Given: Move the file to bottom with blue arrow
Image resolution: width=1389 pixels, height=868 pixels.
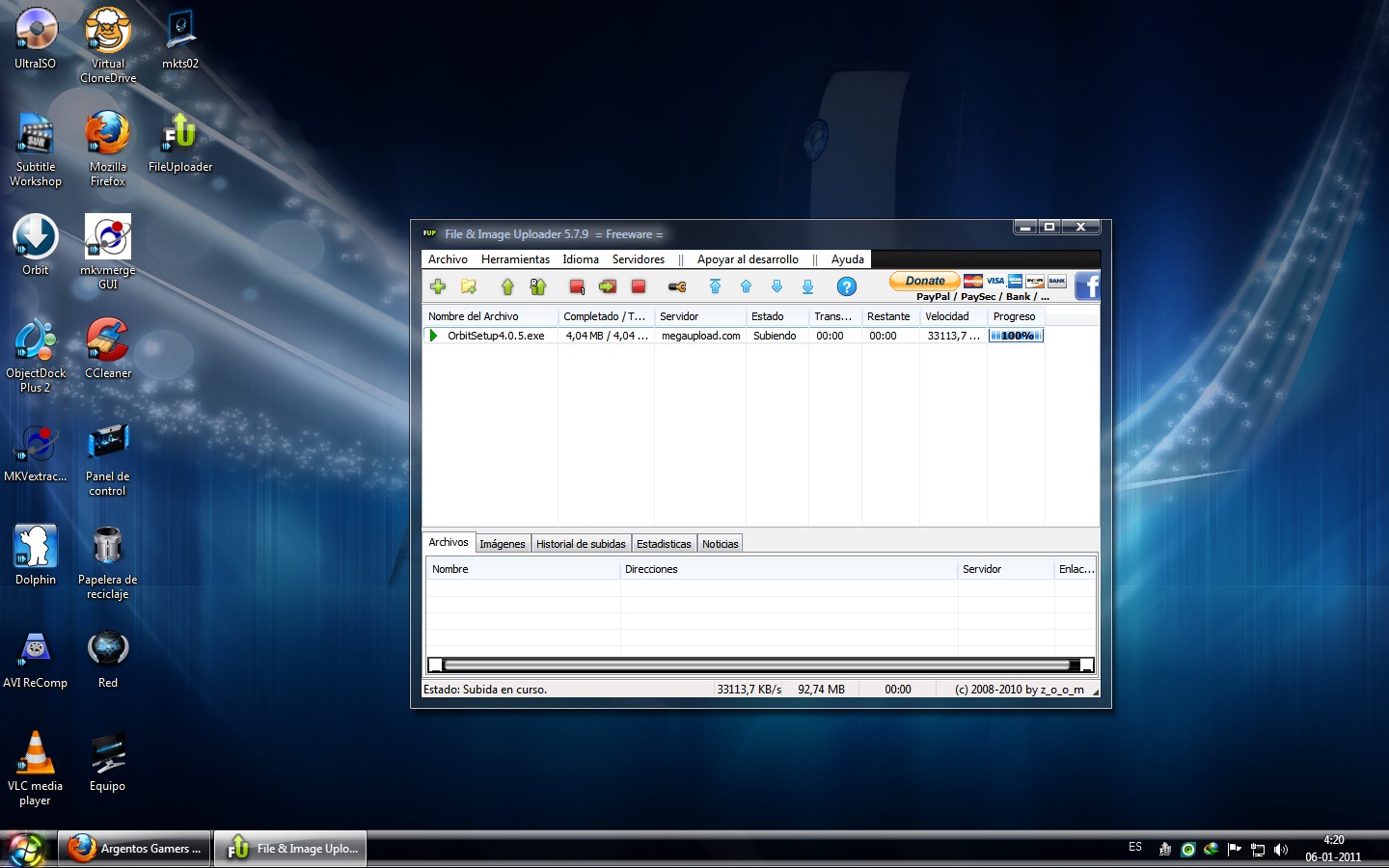Looking at the screenshot, I should pyautogui.click(x=807, y=286).
